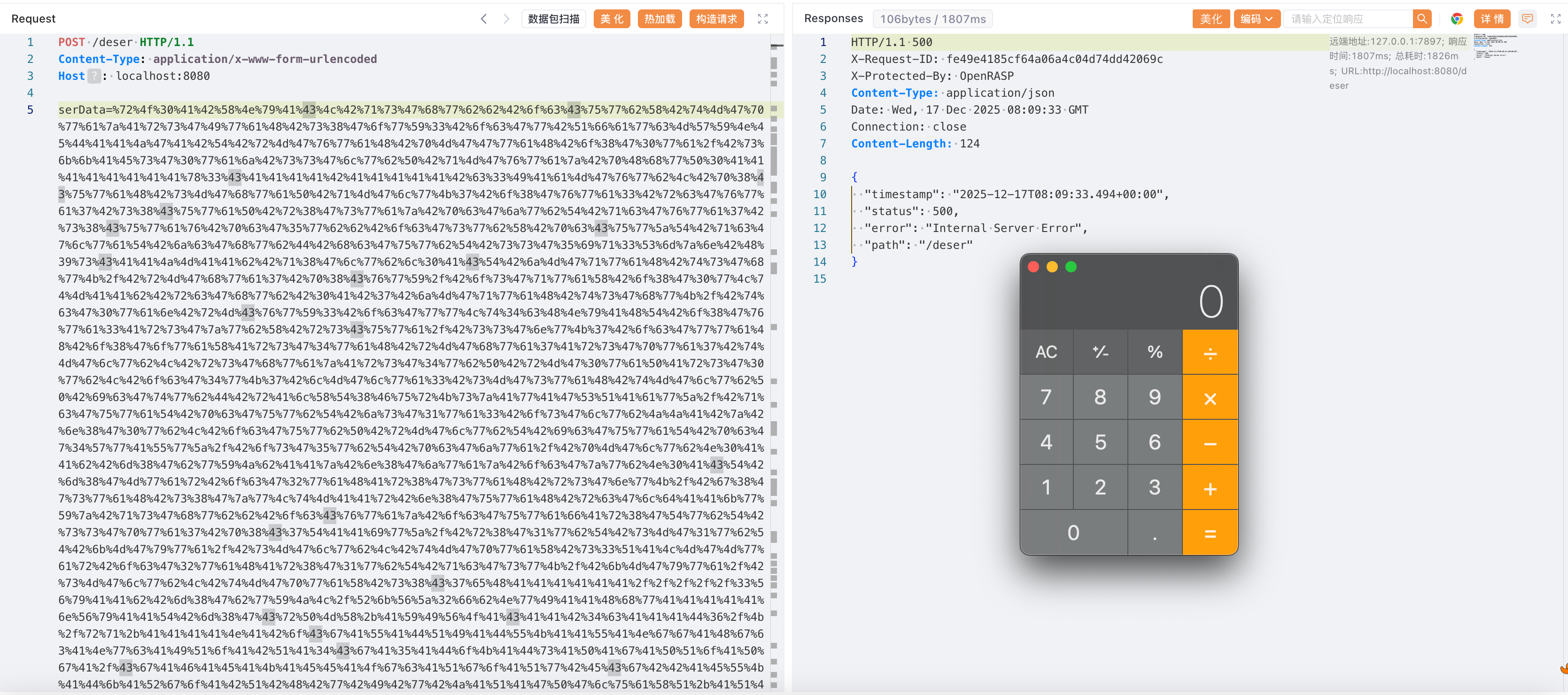Click the response minimap thumbnail
Screen dimensions: 1568x695
click(x=1495, y=46)
